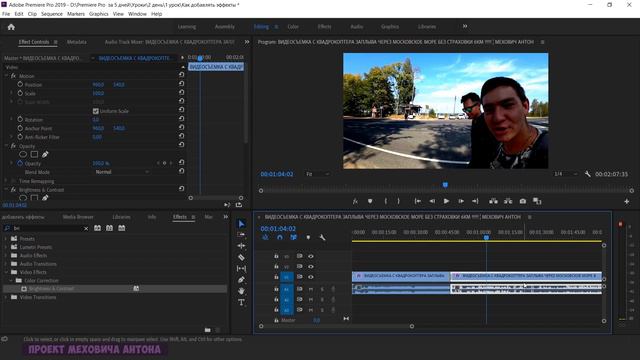This screenshot has height=360, width=640.
Task: Open the Sequence menu
Action: 52,14
